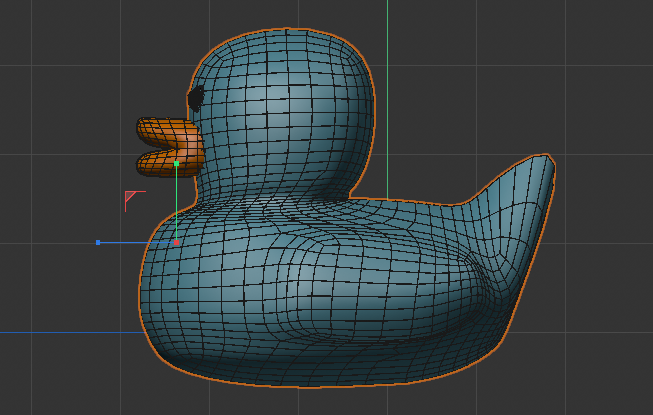This screenshot has width=653, height=415.
Task: Select the lower half of the orange beak
Action: point(168,160)
